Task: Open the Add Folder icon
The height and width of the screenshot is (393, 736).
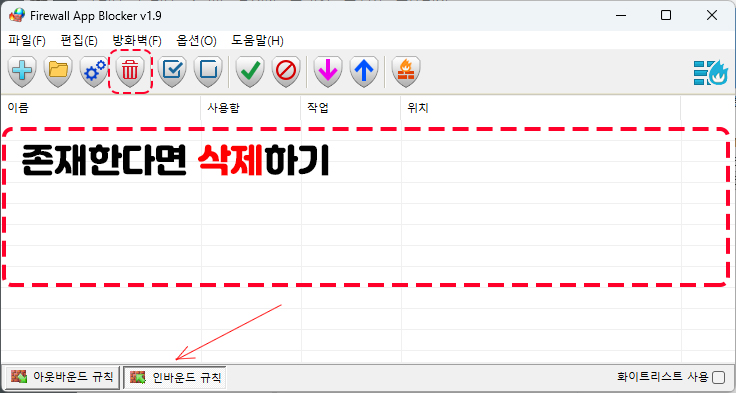Action: tap(58, 71)
